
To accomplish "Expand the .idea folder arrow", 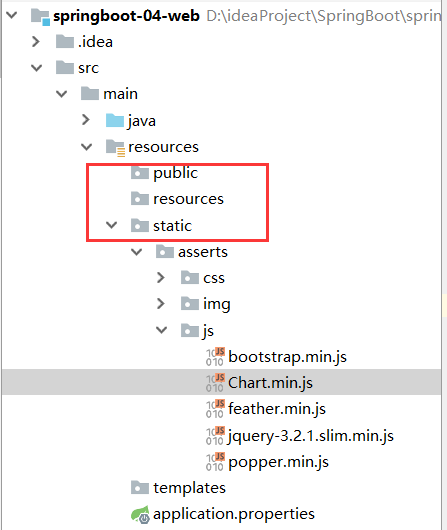I will [36, 42].
